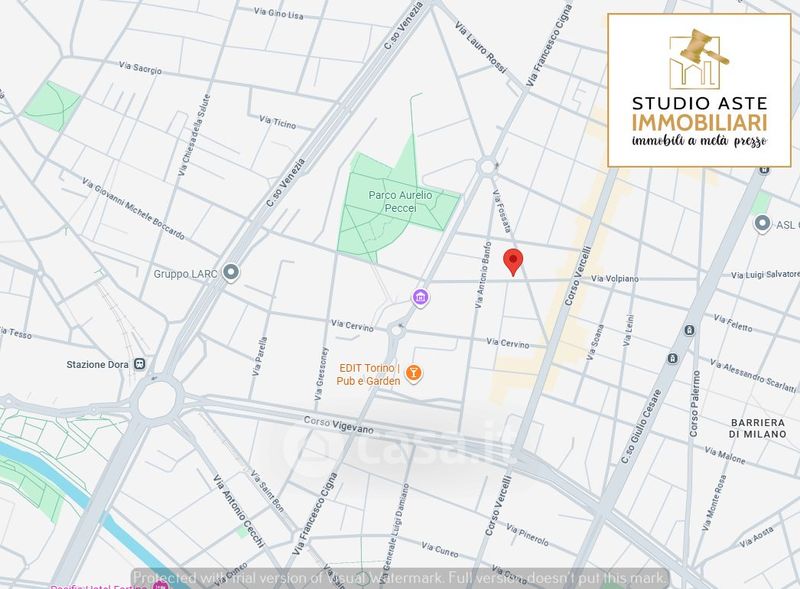800x589 pixels.
Task: Click the purple museum icon below the park
Action: click(x=421, y=298)
